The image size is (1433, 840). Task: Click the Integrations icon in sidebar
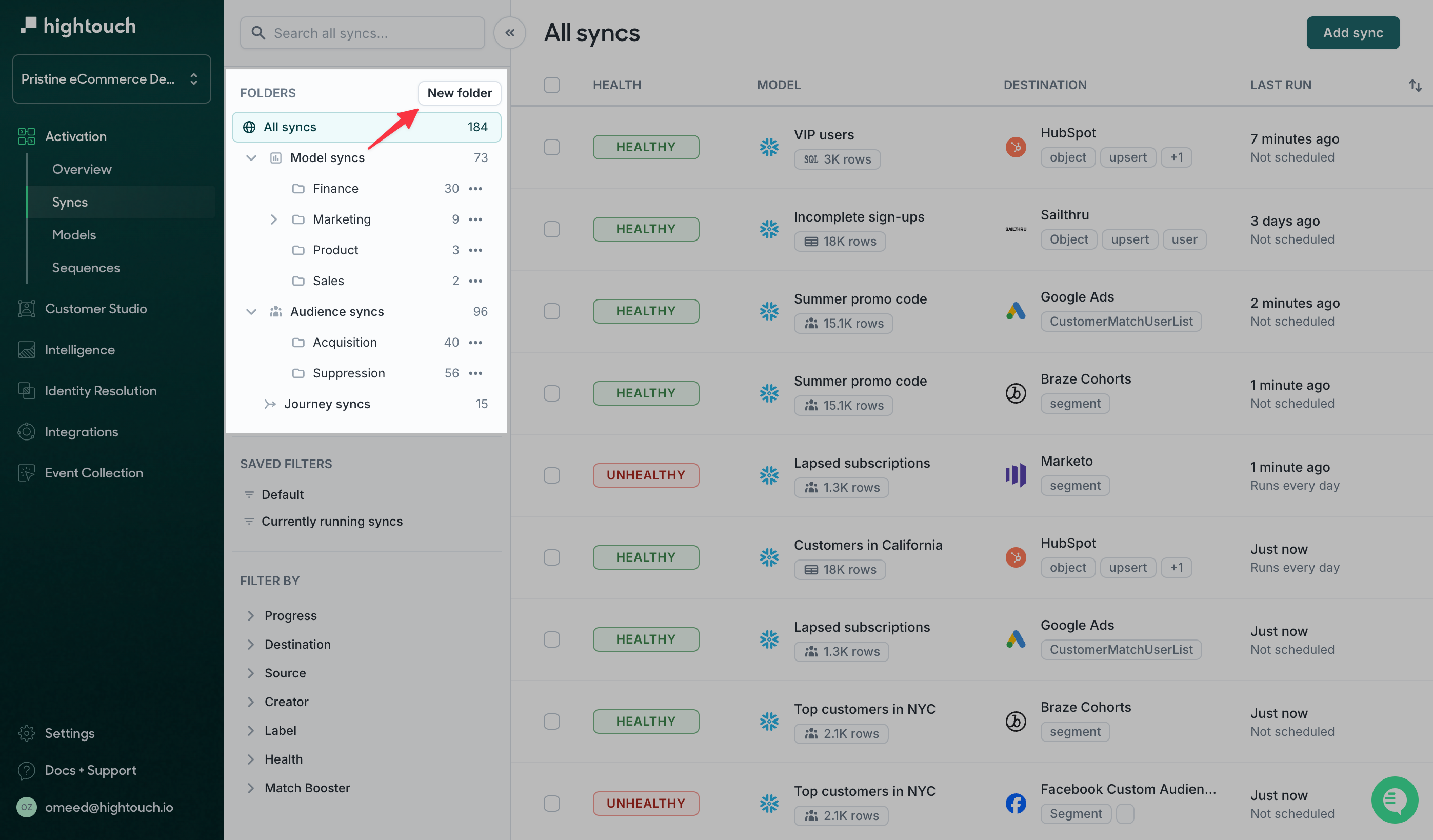pos(25,432)
